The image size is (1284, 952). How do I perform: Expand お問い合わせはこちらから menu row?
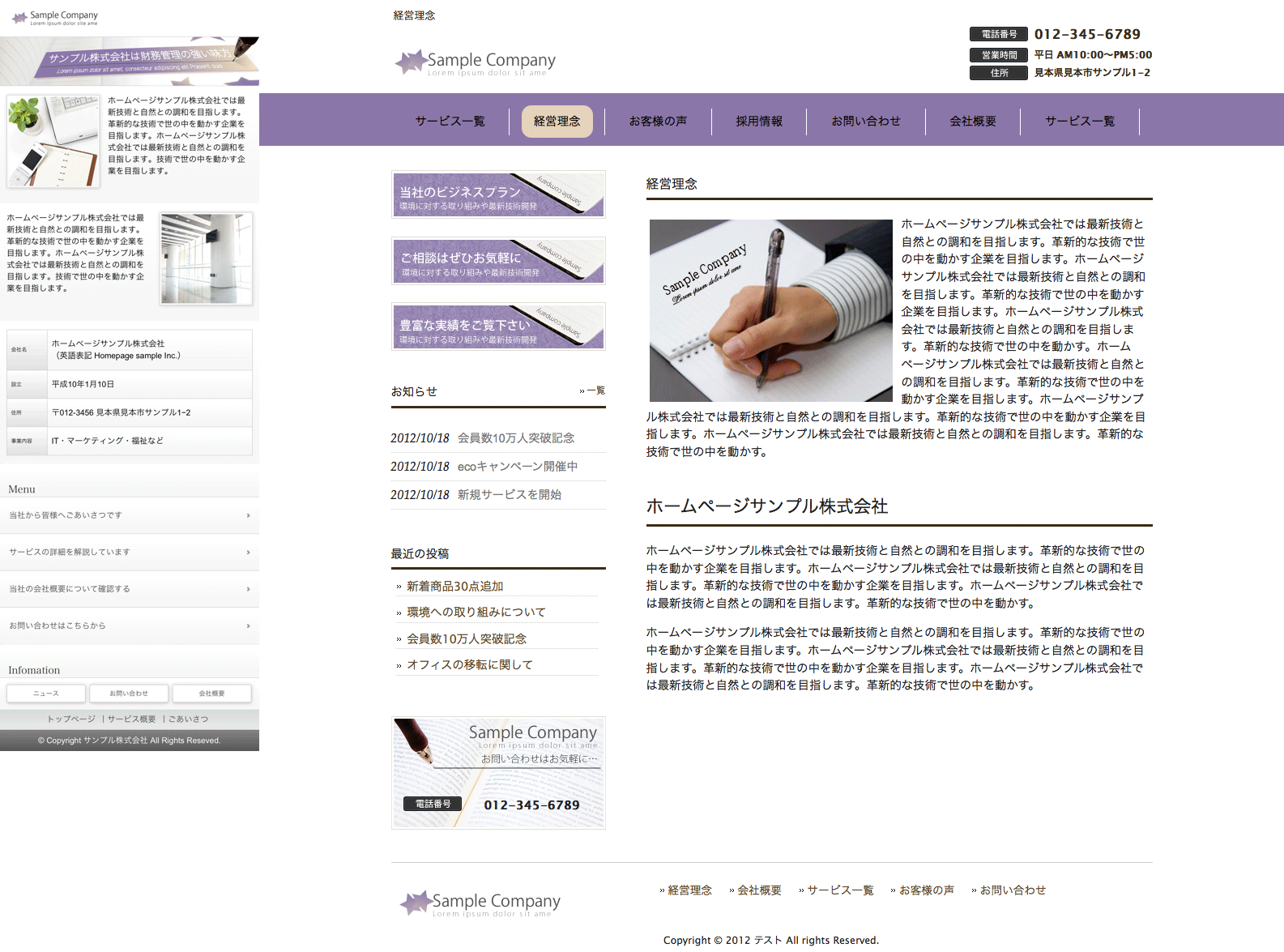[x=130, y=626]
